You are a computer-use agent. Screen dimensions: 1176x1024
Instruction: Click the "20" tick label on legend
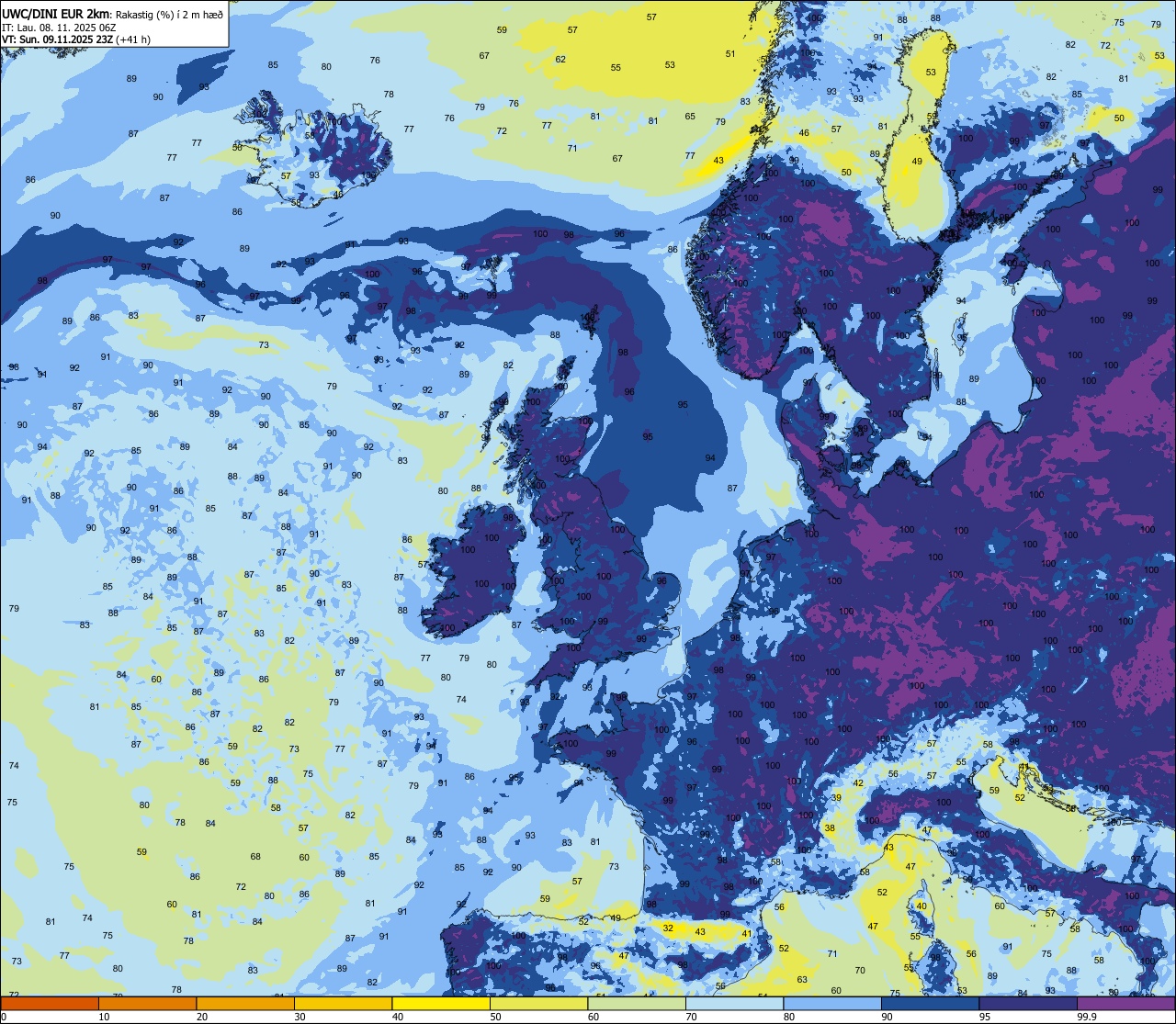[x=202, y=1017]
